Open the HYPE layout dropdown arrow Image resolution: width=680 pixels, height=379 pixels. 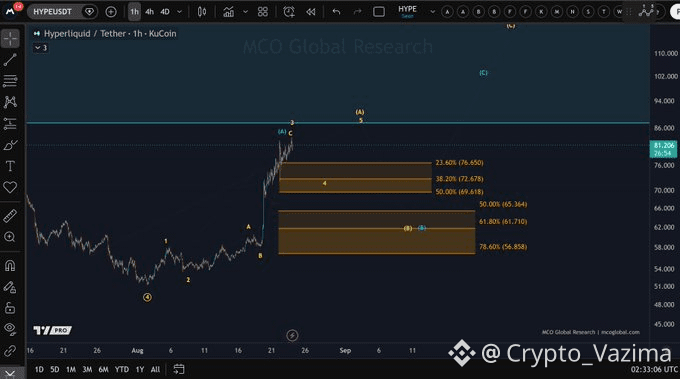click(x=432, y=12)
